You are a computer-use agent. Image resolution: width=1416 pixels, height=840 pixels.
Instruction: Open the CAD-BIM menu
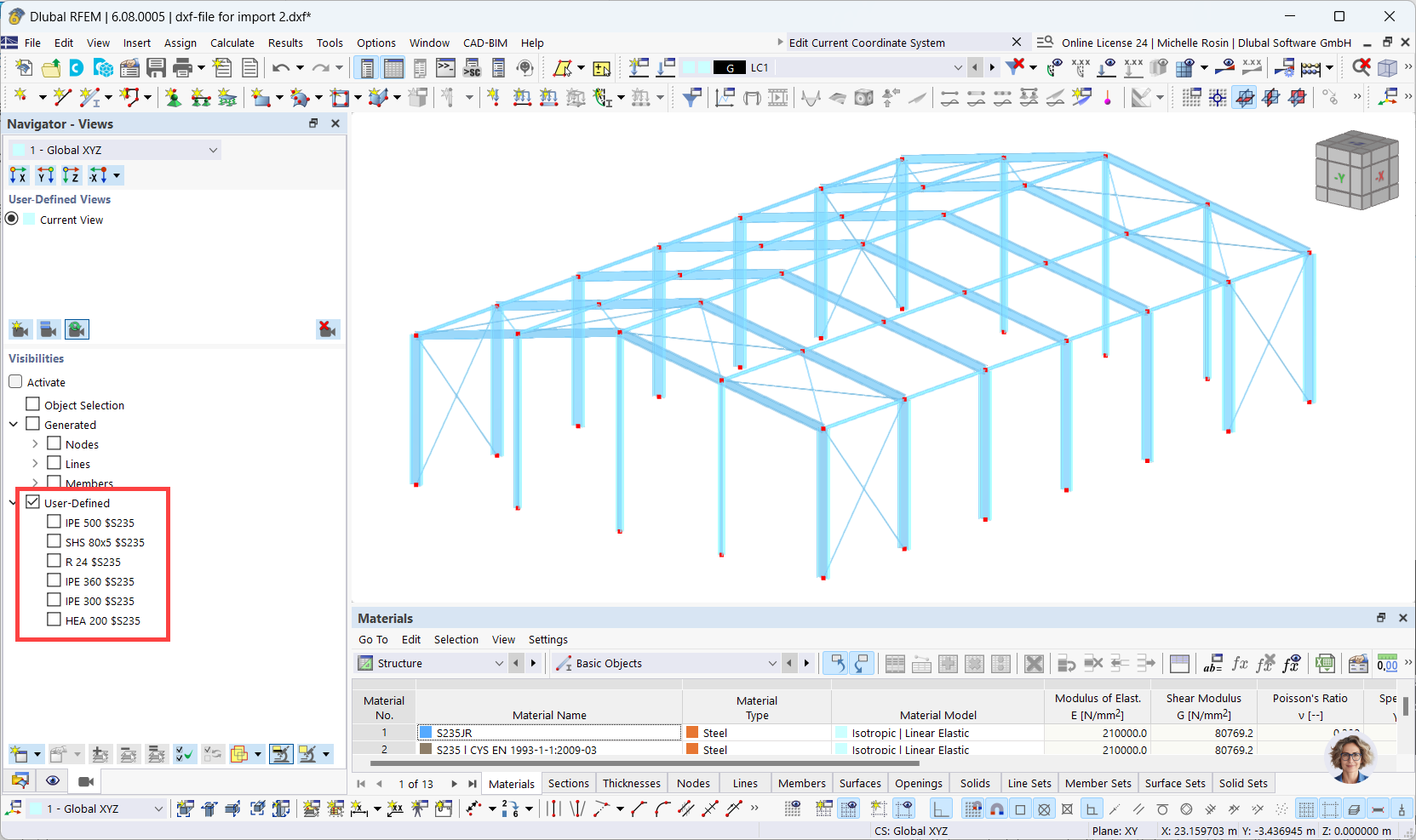point(485,43)
